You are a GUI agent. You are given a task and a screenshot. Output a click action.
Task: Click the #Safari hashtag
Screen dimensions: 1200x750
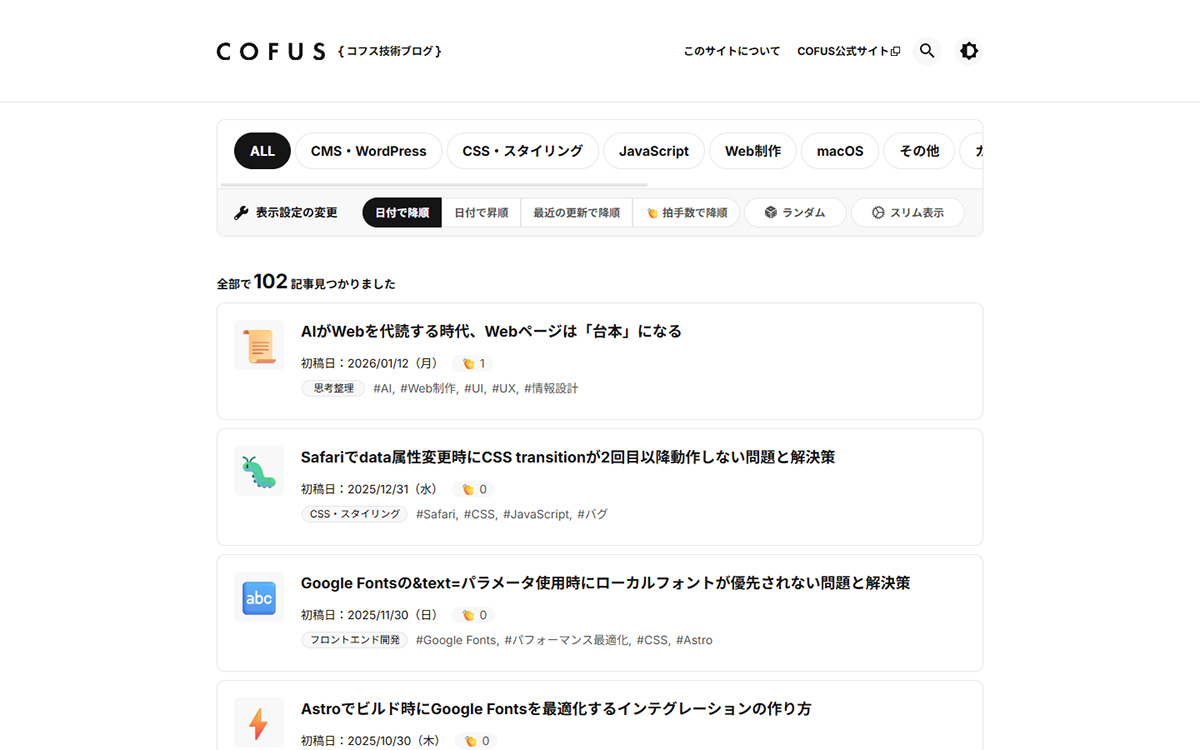(x=436, y=514)
